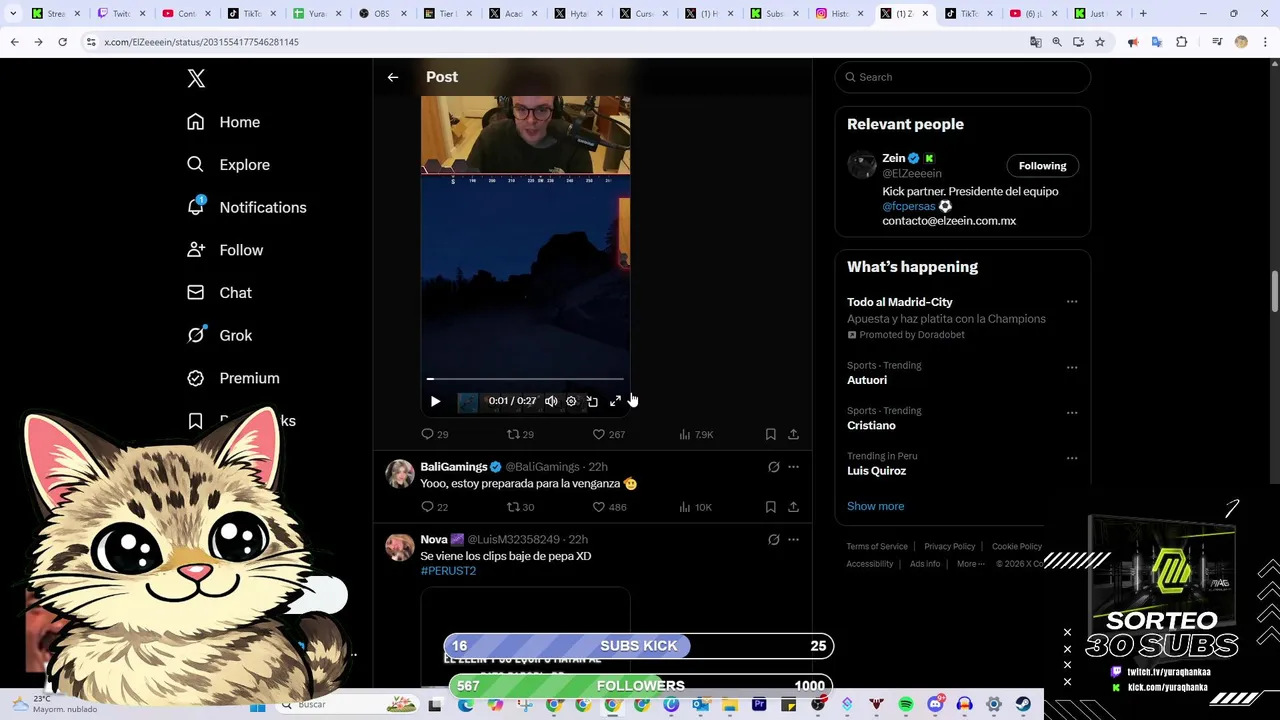
Task: Open Terms of Service footer link
Action: click(877, 547)
